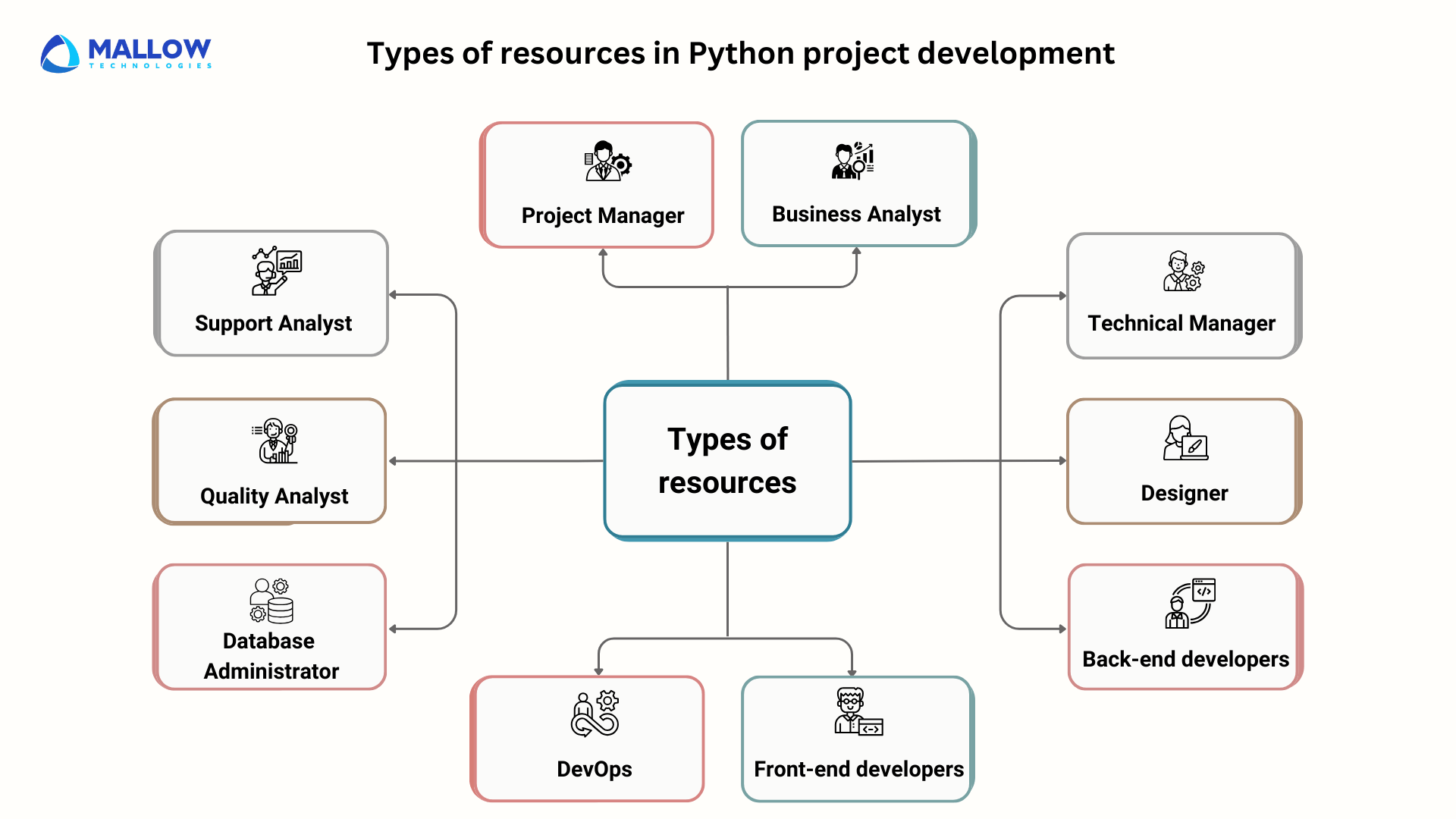Click the DevOps label text
Image resolution: width=1456 pixels, height=819 pixels.
click(594, 769)
